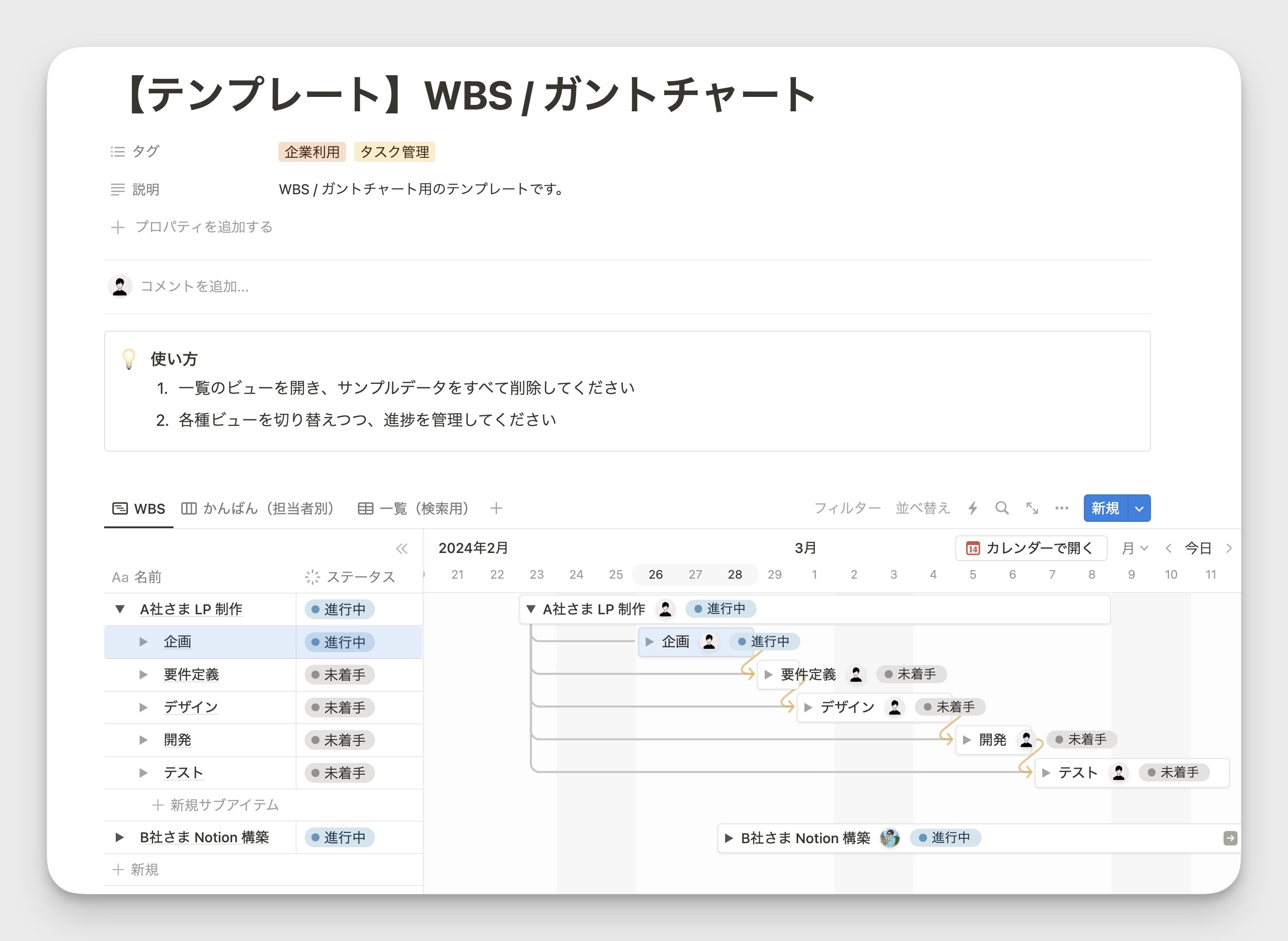The image size is (1288, 941).
Task: Click assignee avatar on A社さま LP 制作 bar
Action: 665,609
